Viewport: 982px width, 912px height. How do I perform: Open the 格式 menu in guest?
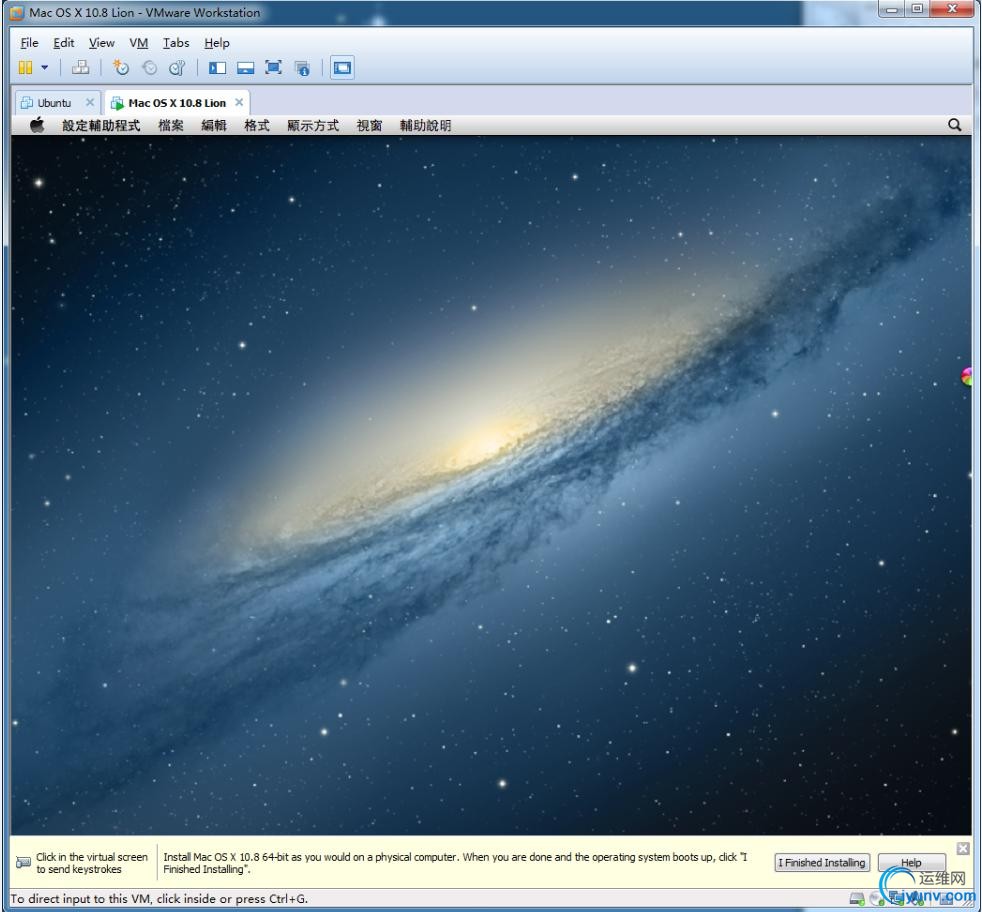pos(257,125)
